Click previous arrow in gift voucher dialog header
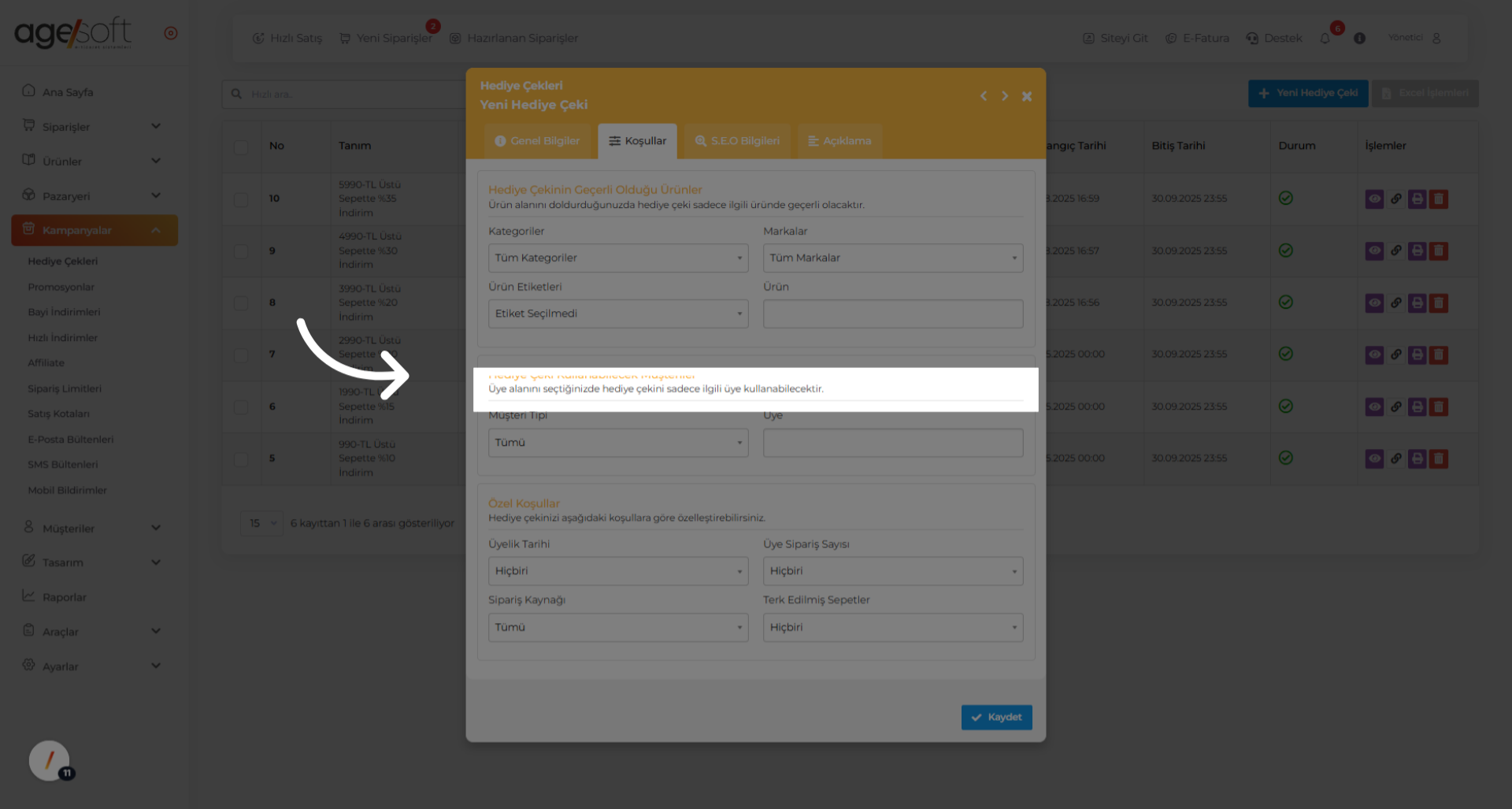Screen dimensions: 1512x809 [984, 96]
